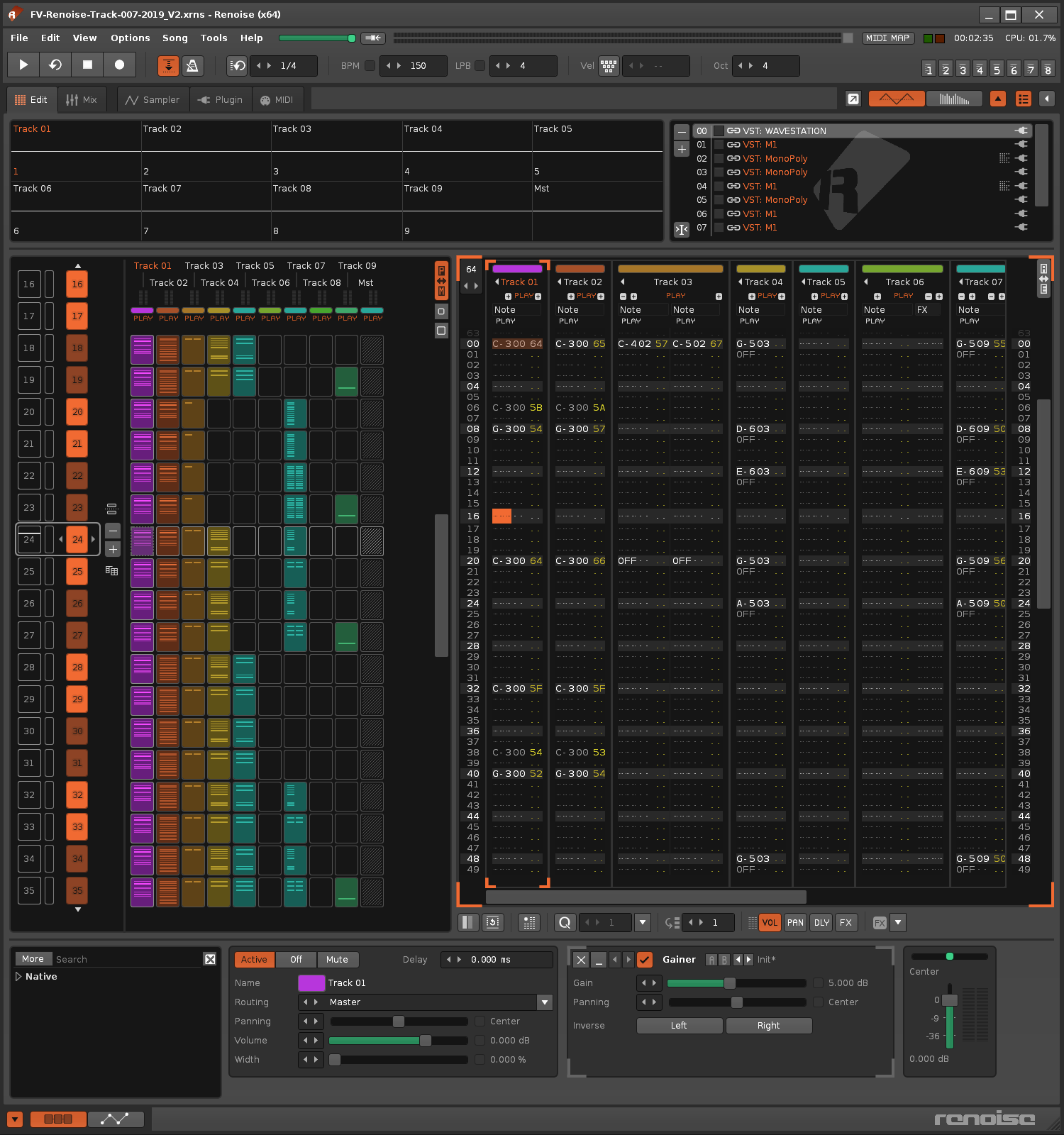Click the More button in effects list
This screenshot has height=1135, width=1064.
pos(33,958)
